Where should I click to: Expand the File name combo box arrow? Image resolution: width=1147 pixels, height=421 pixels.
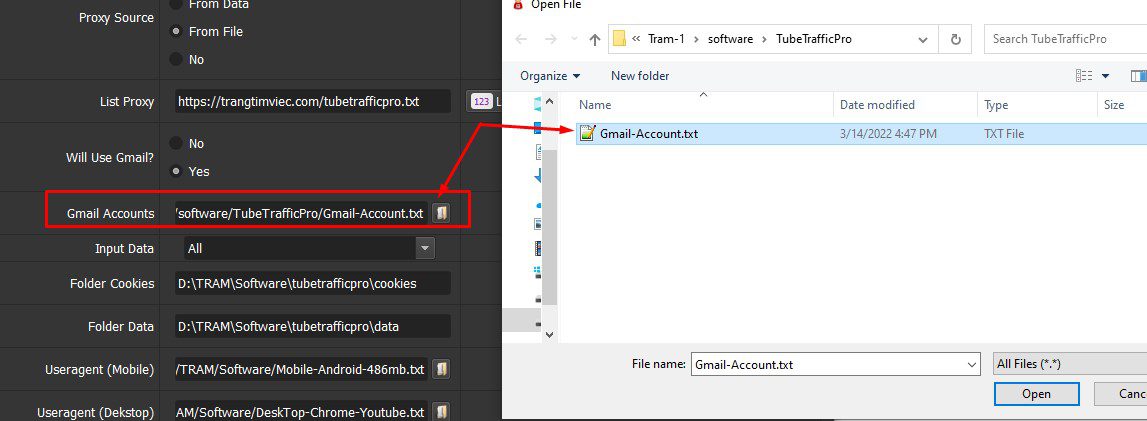point(971,363)
